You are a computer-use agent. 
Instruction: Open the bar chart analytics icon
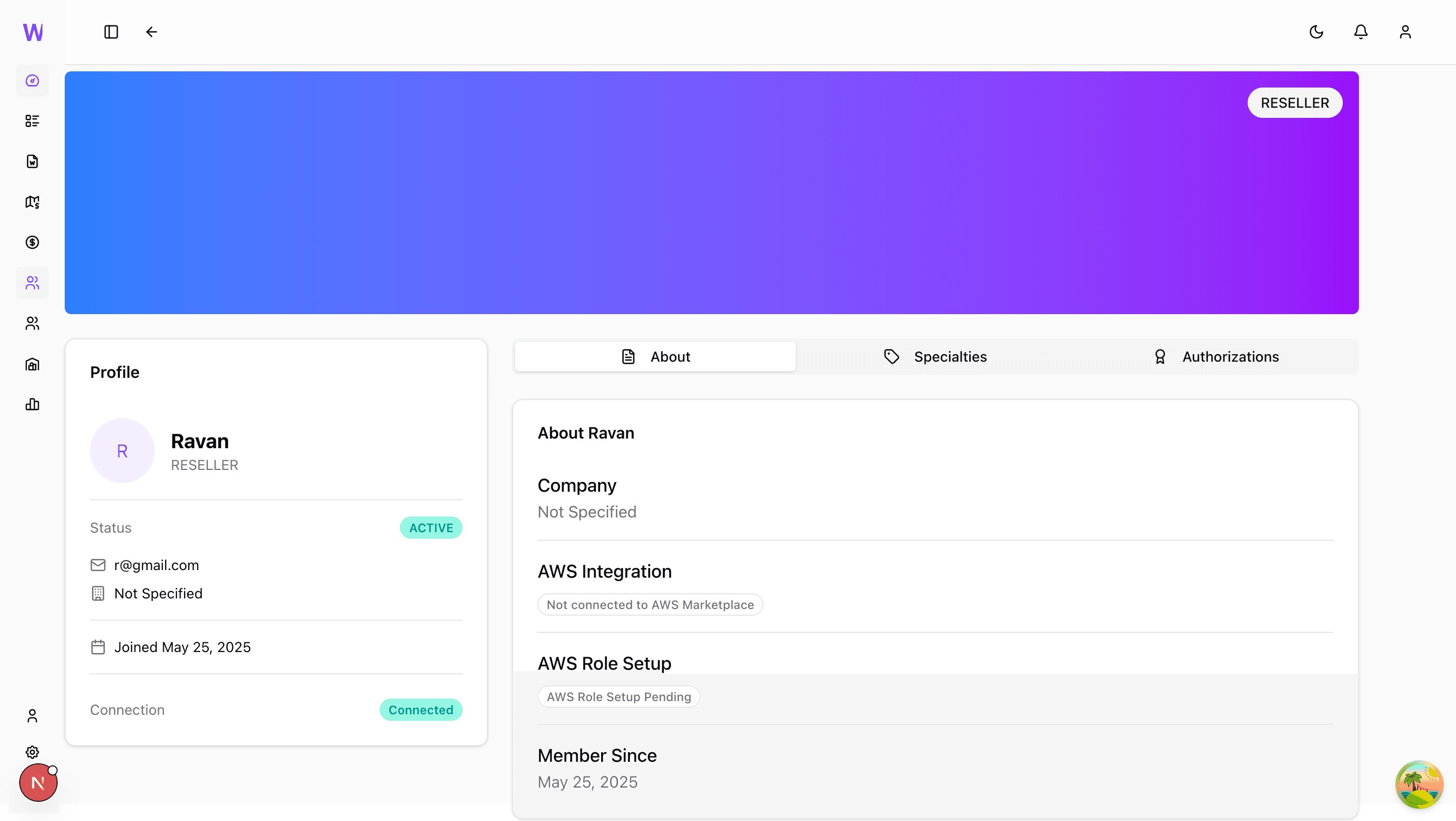click(x=32, y=404)
